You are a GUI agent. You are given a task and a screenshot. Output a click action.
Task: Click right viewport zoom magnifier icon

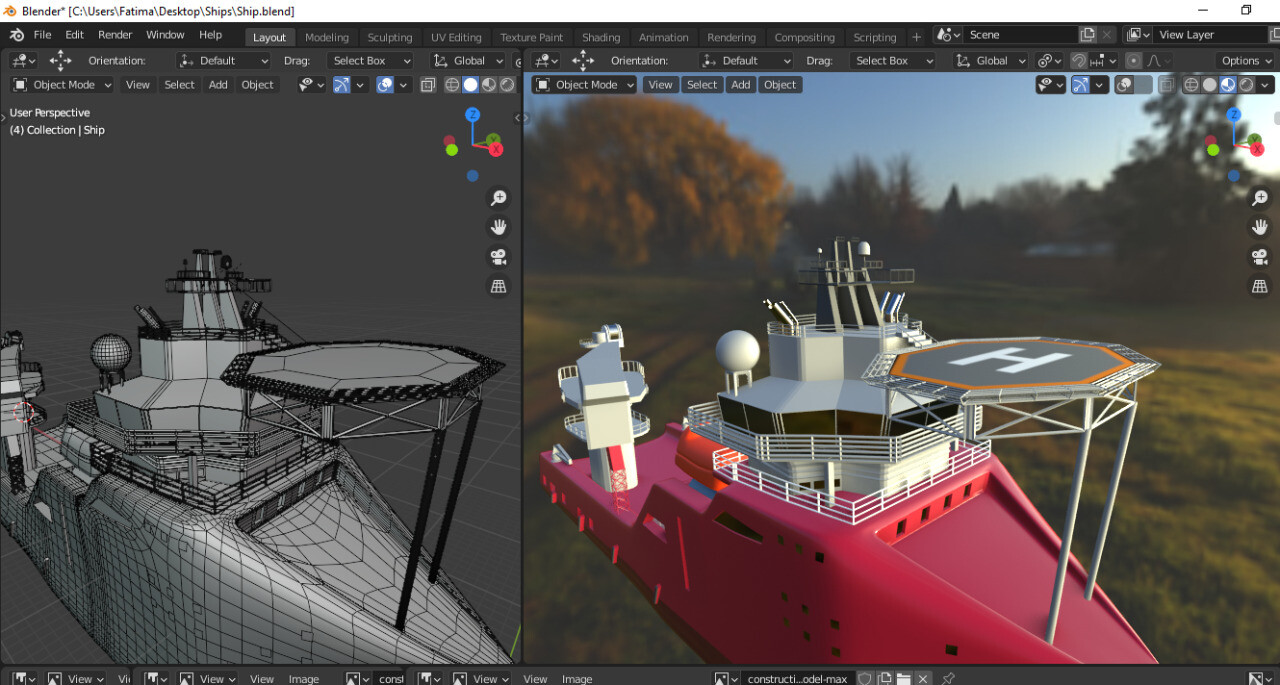tap(1260, 198)
